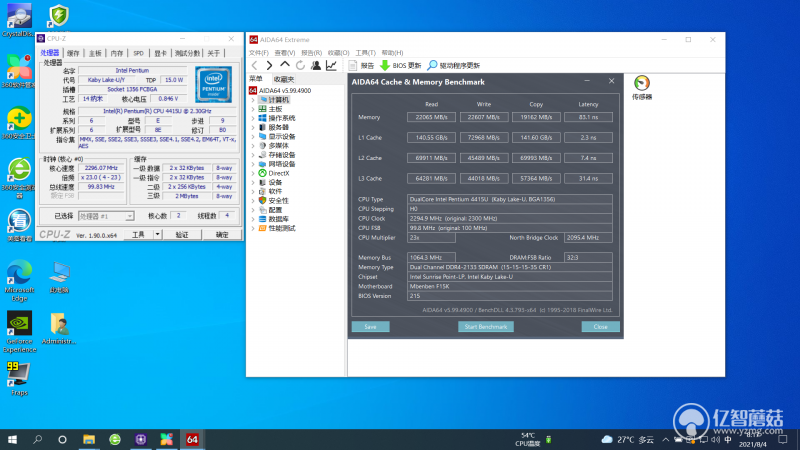Image resolution: width=800 pixels, height=450 pixels.
Task: Switch to 缓存 tab in CPU-Z
Action: [73, 53]
